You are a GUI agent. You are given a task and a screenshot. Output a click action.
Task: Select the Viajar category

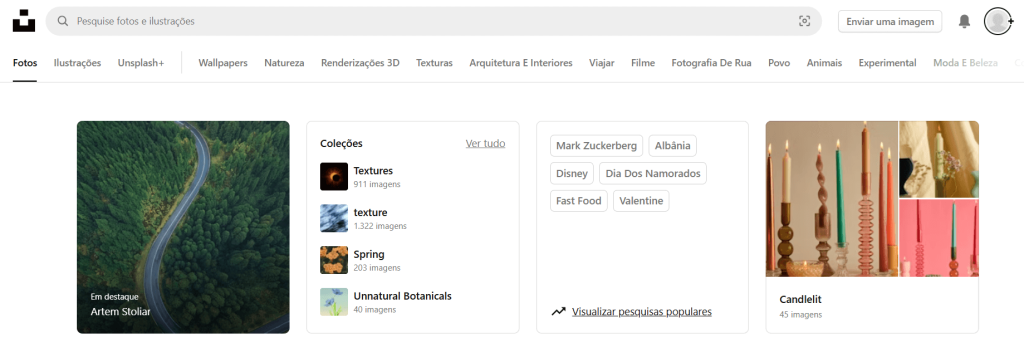[601, 63]
